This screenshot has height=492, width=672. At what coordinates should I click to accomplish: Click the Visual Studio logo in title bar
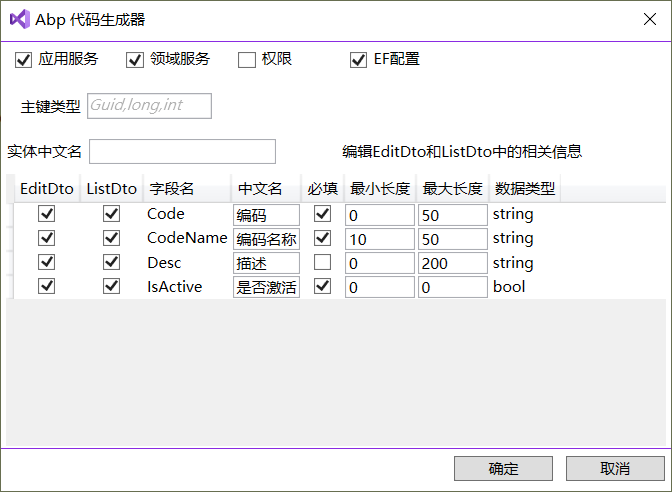(x=20, y=19)
